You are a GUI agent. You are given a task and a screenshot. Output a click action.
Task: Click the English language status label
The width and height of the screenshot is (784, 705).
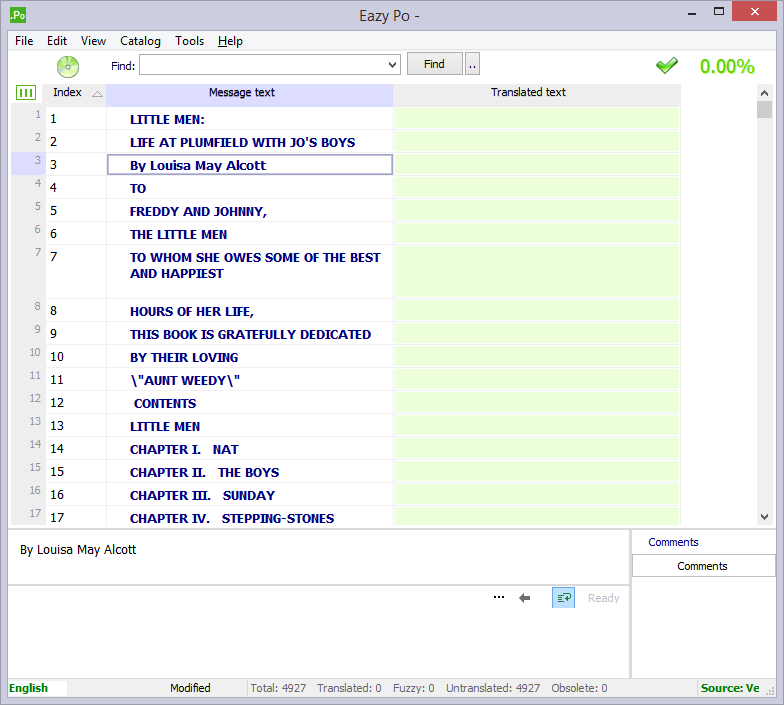28,688
